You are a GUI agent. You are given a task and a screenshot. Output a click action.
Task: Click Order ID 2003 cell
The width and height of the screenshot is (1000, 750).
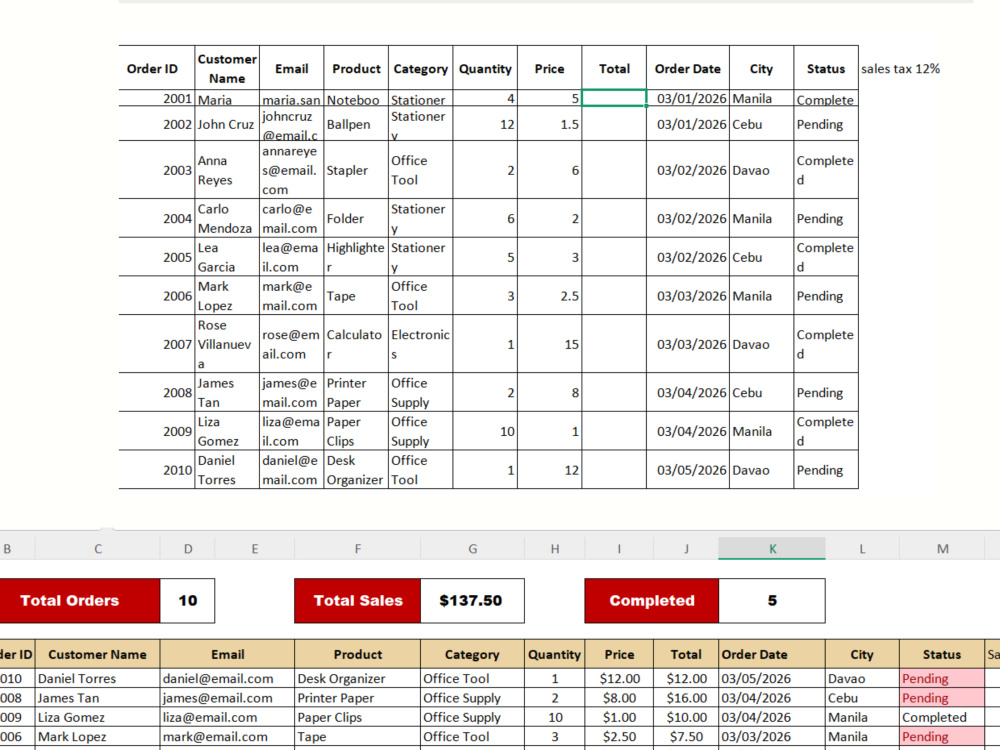point(157,170)
